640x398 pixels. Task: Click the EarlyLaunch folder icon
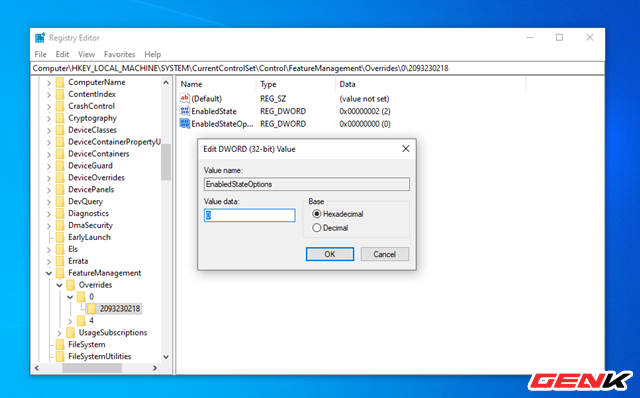tap(60, 237)
